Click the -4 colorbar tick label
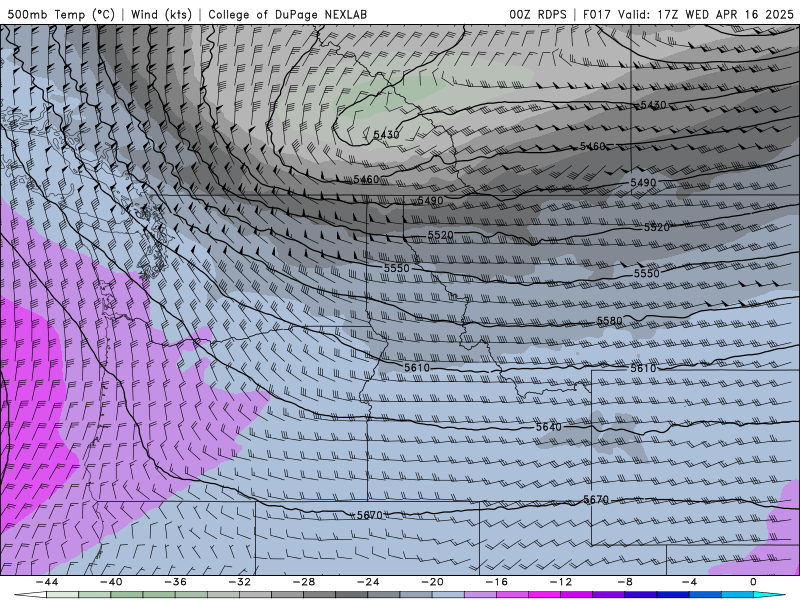Screen dimensions: 800x600 coord(689,582)
